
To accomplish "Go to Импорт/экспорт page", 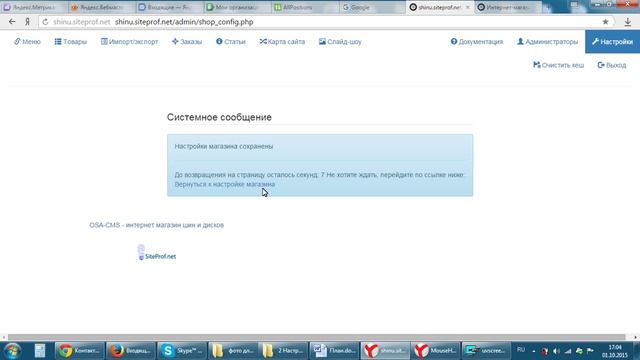I will [129, 42].
